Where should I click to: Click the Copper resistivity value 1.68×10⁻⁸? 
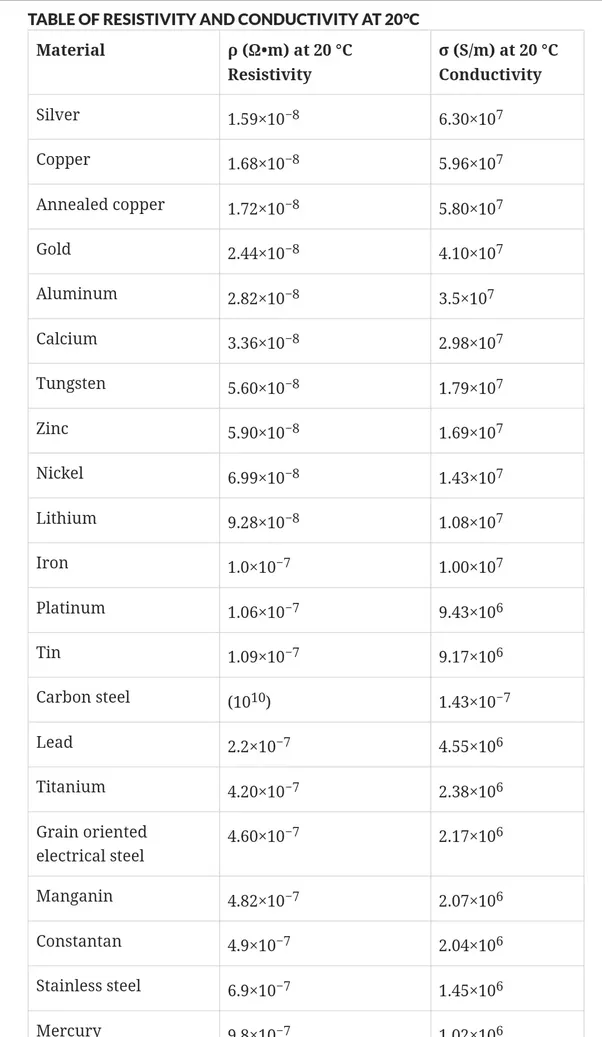(x=263, y=163)
